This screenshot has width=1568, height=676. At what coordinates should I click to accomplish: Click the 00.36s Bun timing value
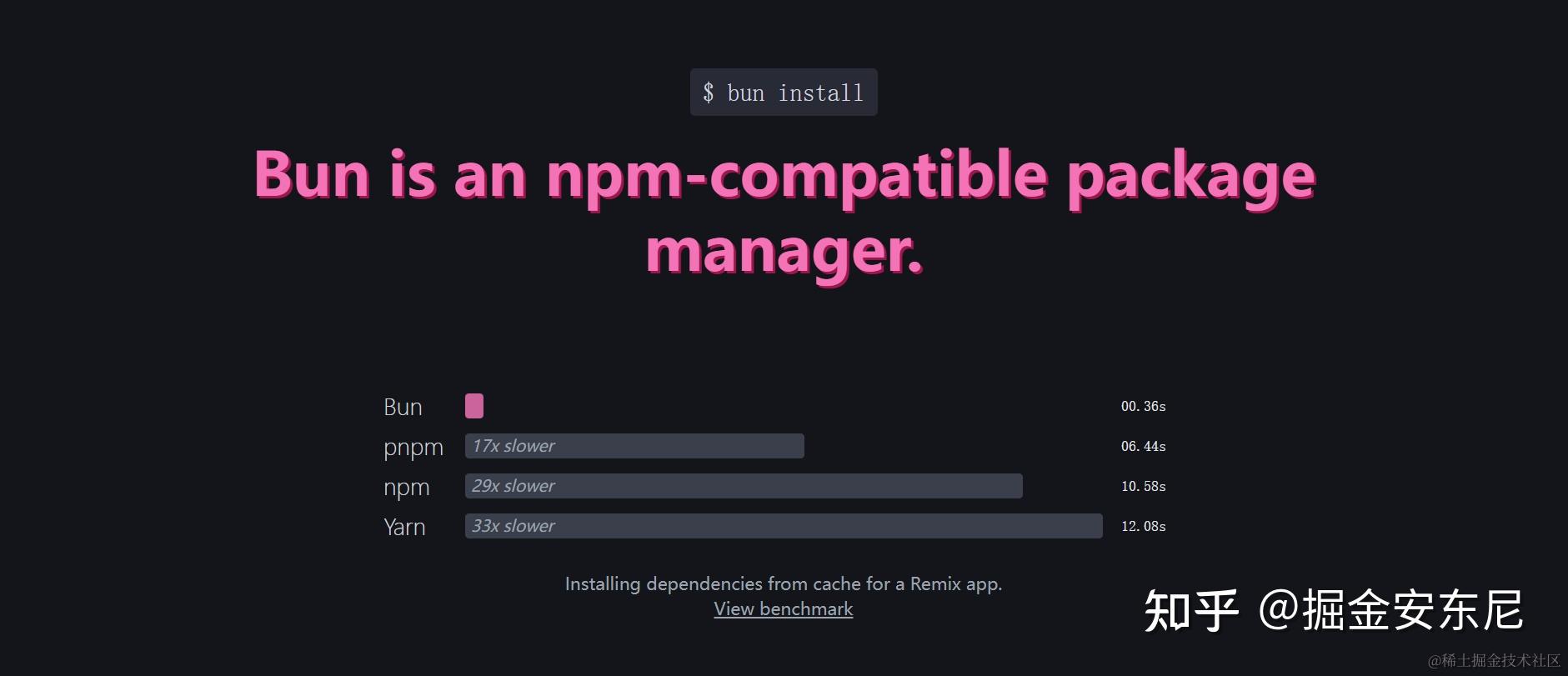click(x=1143, y=407)
